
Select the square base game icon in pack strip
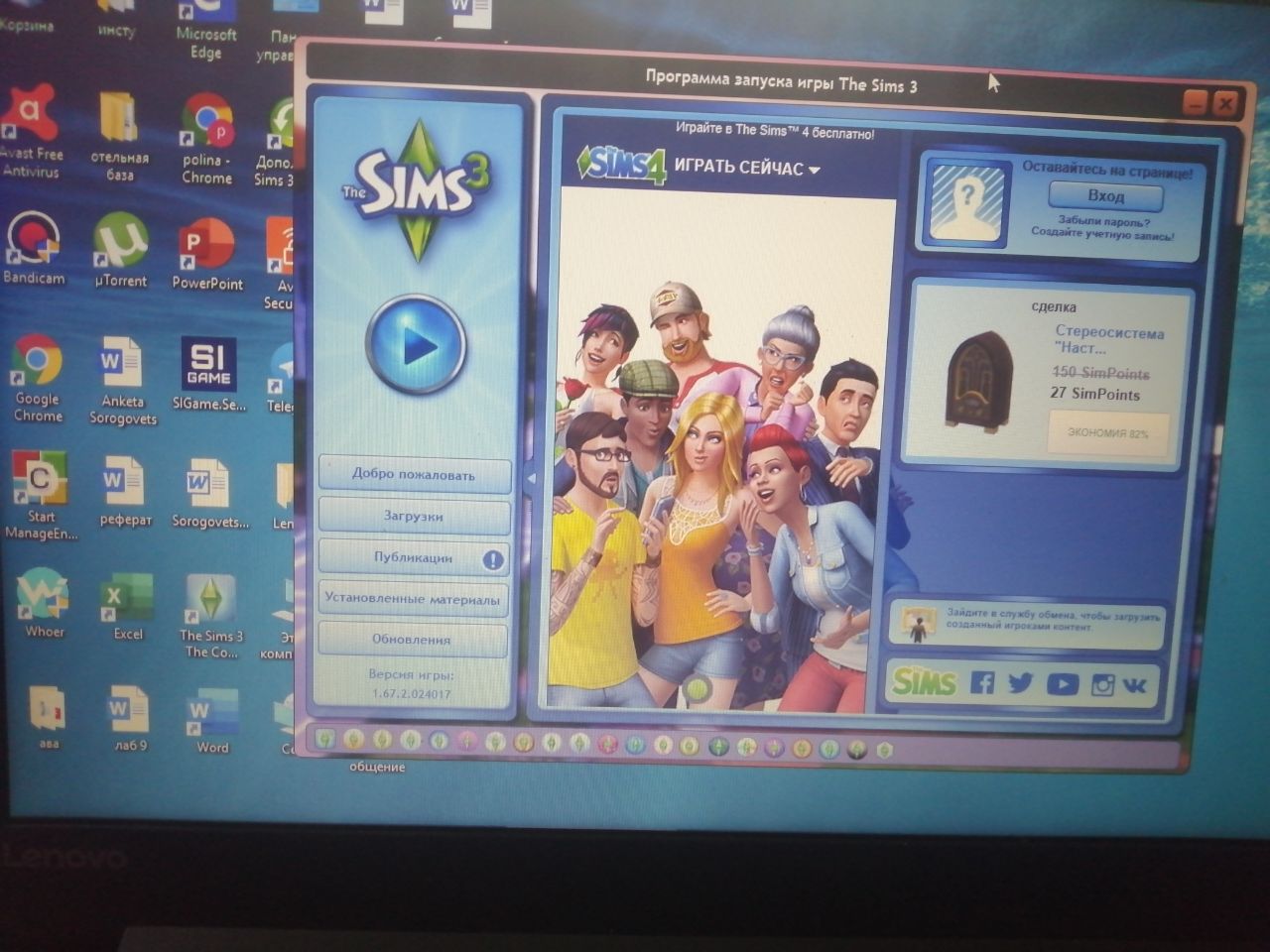coord(324,740)
